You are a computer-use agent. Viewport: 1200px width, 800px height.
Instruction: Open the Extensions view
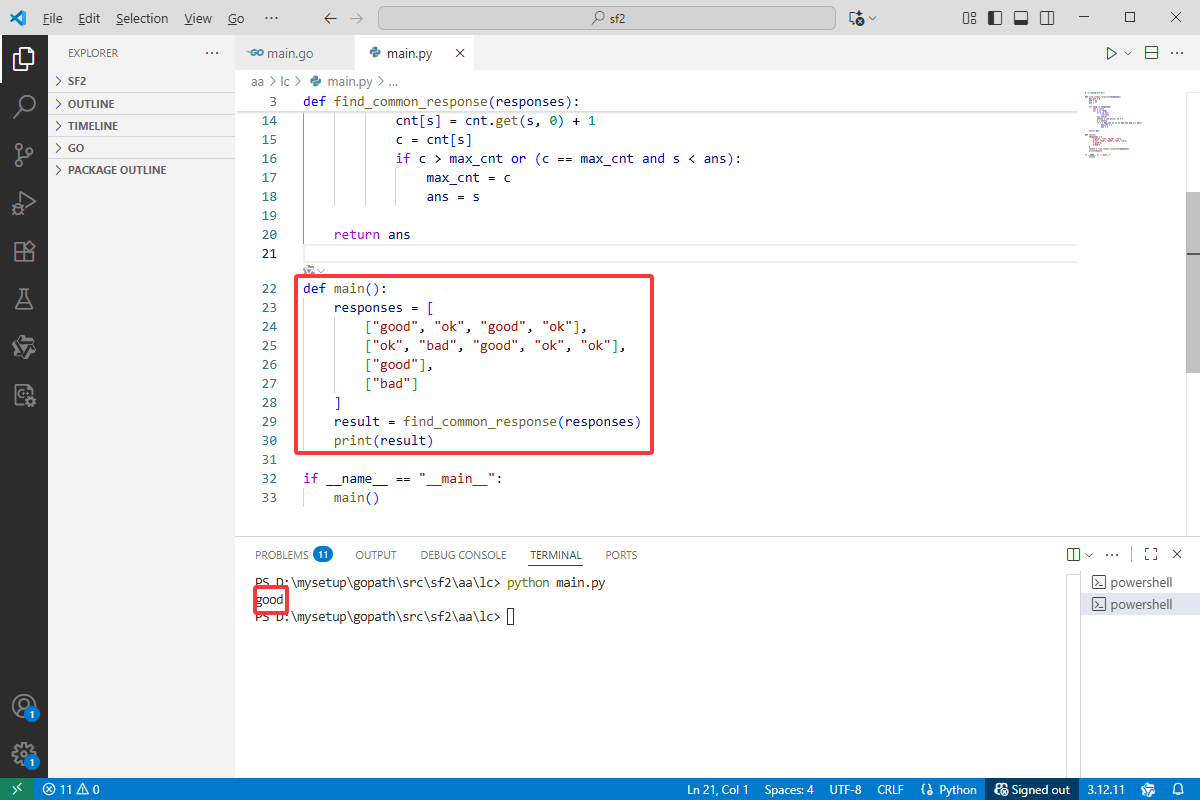pos(24,251)
